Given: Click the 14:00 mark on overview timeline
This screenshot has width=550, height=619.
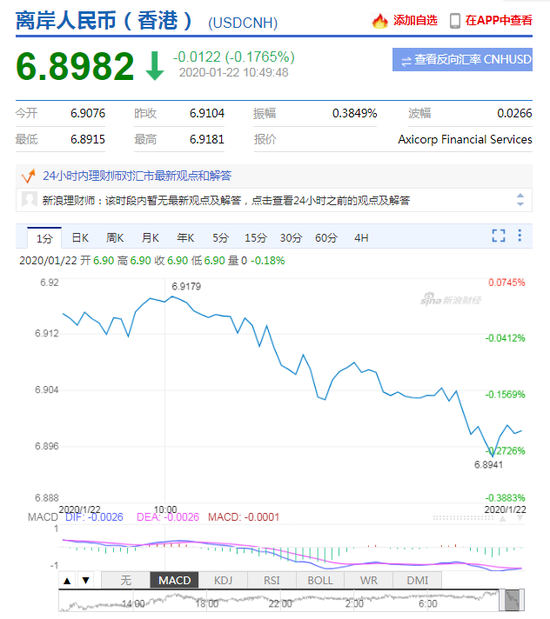Looking at the screenshot, I should [133, 604].
